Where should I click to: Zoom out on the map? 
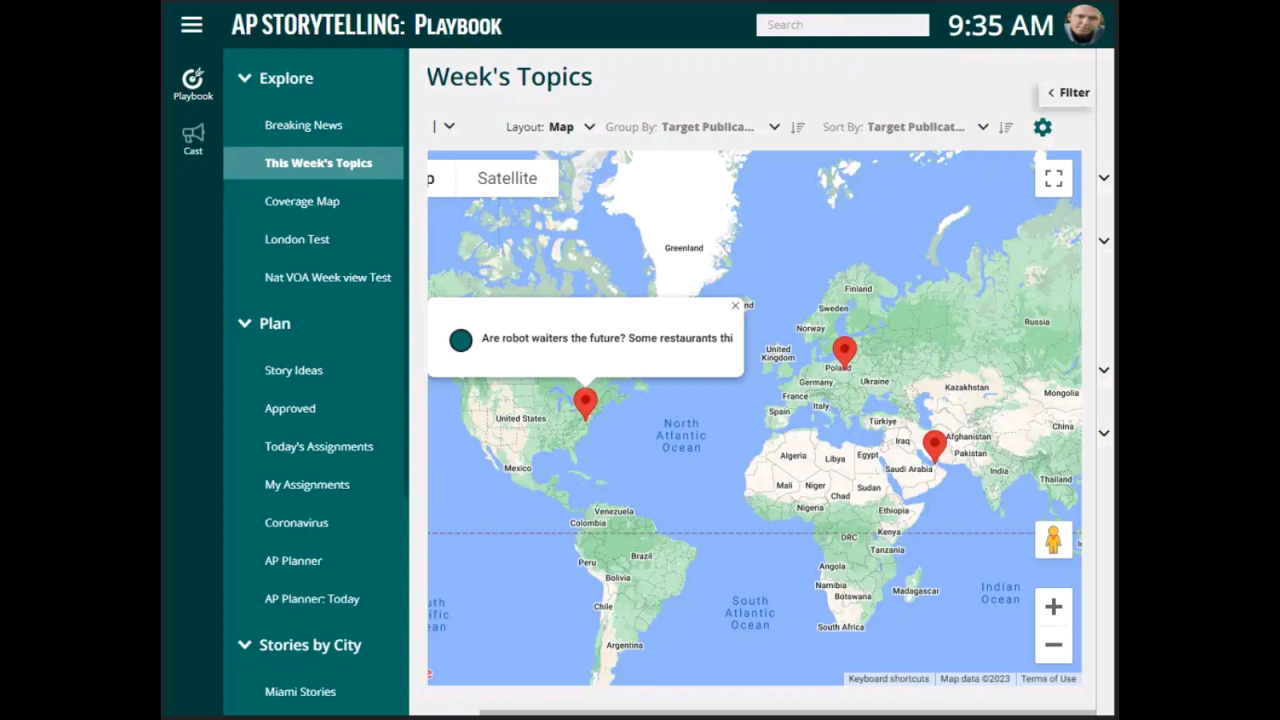[x=1053, y=645]
